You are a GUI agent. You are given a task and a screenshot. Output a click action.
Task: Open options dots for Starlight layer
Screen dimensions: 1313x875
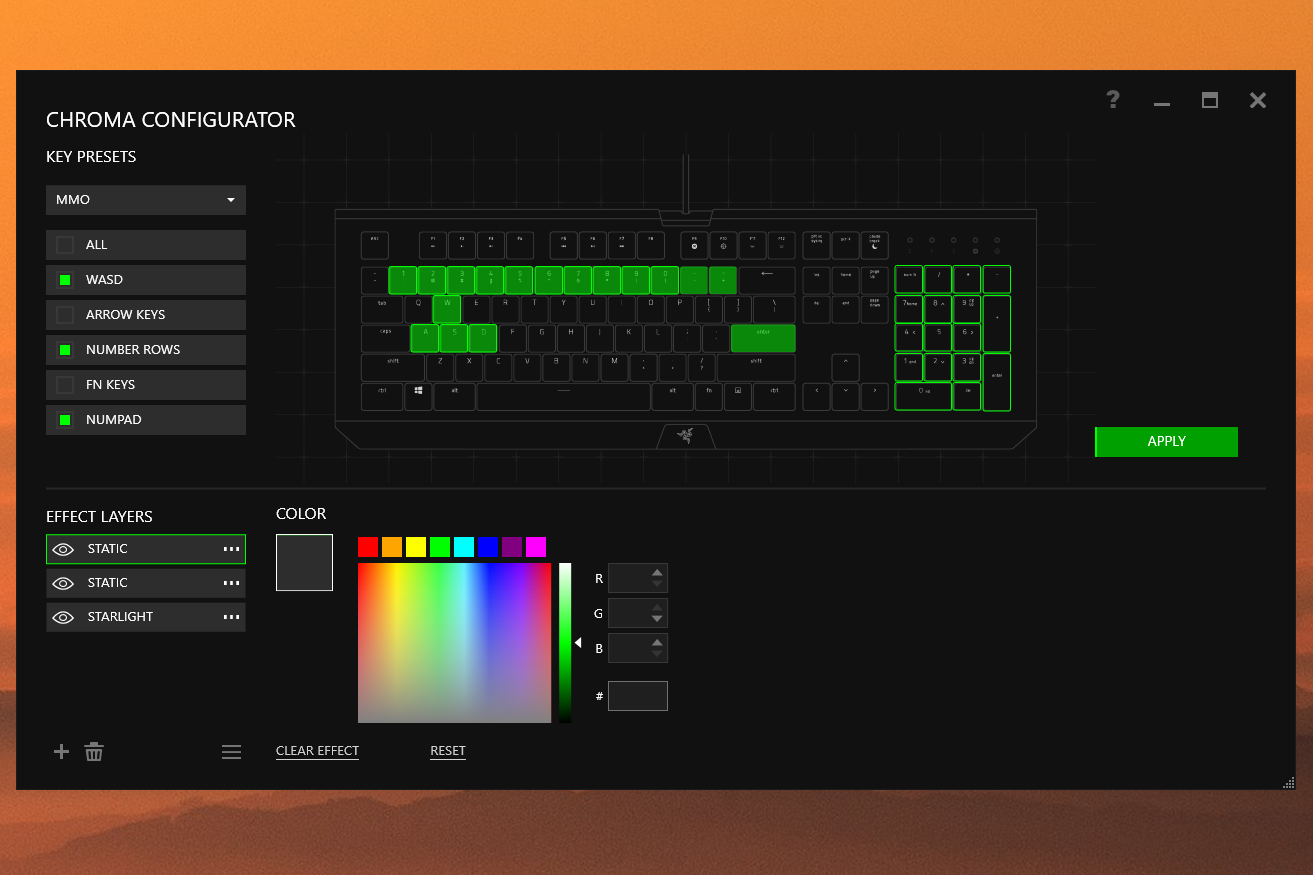click(x=232, y=617)
